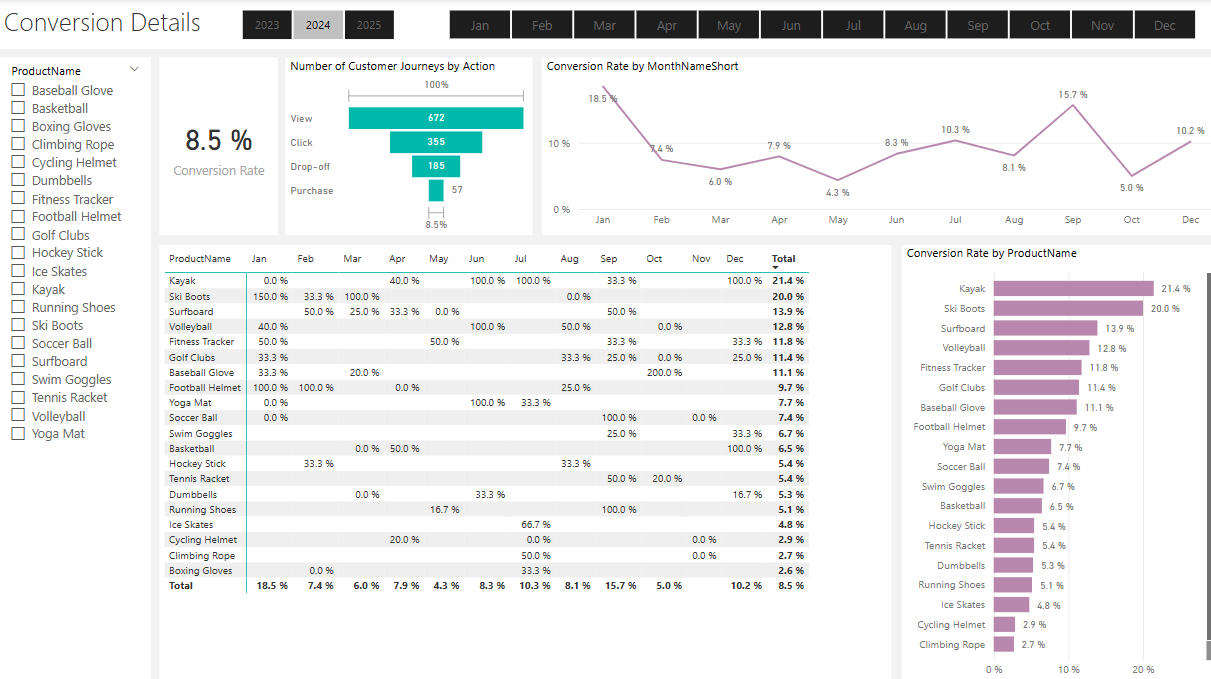This screenshot has width=1211, height=679.
Task: Switch to the 2023 year filter
Action: 267,25
